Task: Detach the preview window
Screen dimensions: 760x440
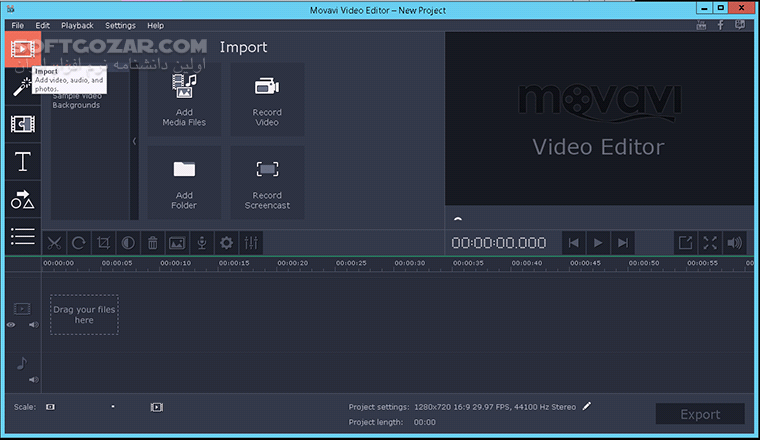Action: coord(685,243)
